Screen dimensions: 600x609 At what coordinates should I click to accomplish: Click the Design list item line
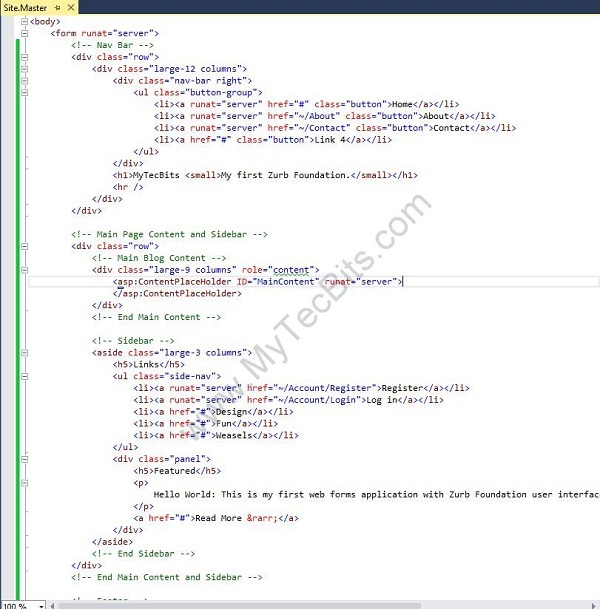point(213,412)
